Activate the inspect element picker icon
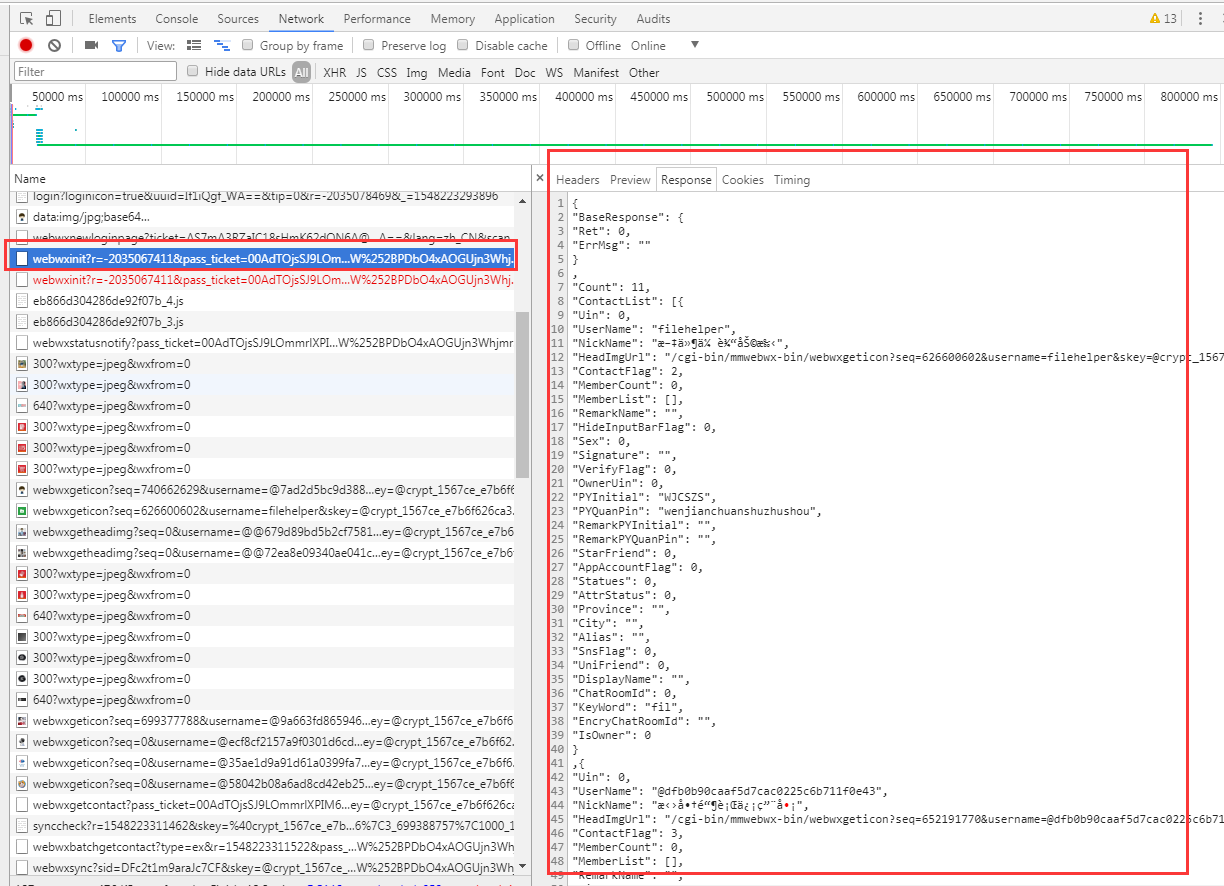The width and height of the screenshot is (1224, 886). pyautogui.click(x=27, y=19)
